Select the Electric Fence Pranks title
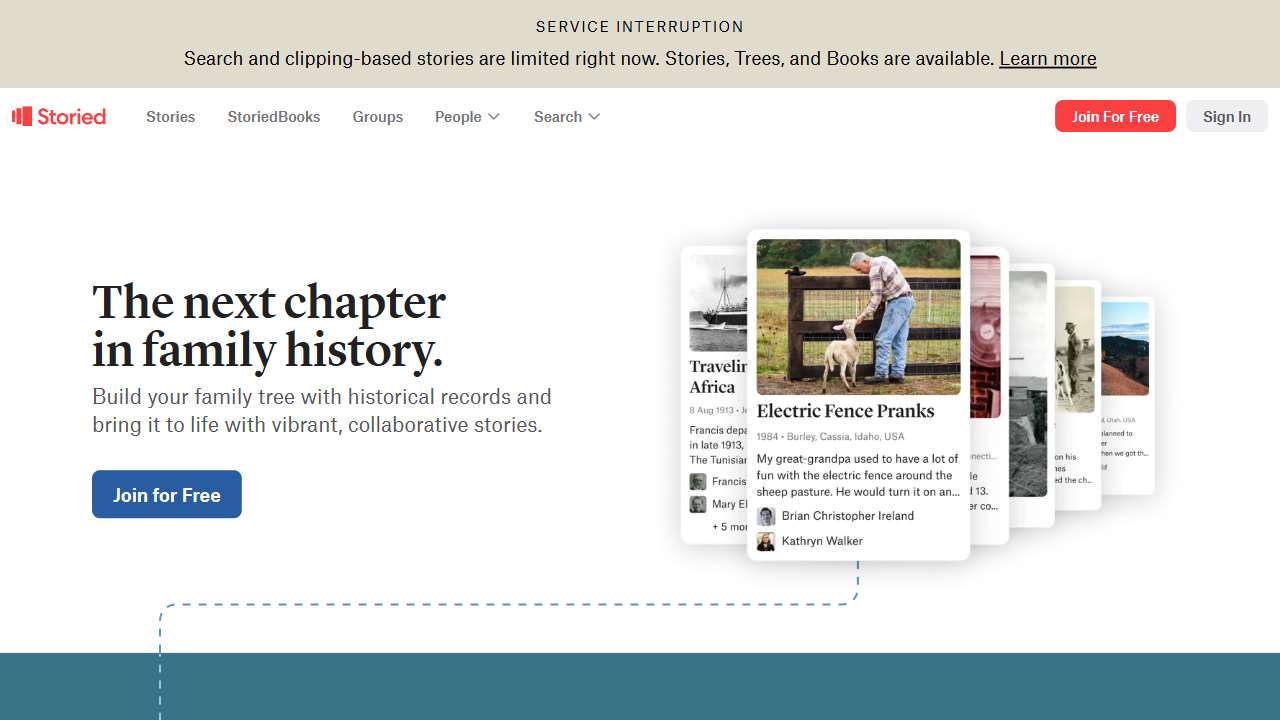 [x=846, y=411]
